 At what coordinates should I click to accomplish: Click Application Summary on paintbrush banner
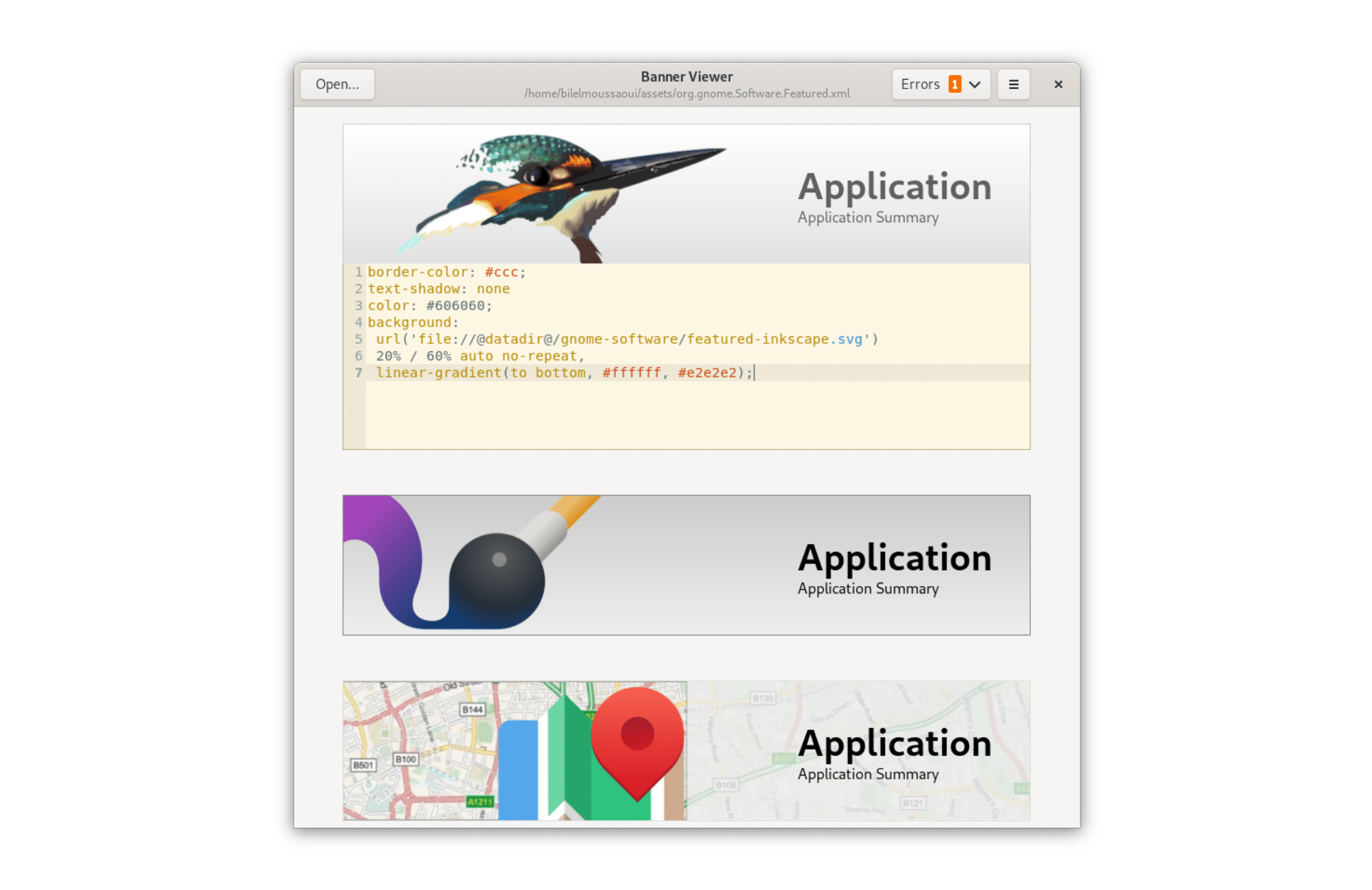(868, 589)
